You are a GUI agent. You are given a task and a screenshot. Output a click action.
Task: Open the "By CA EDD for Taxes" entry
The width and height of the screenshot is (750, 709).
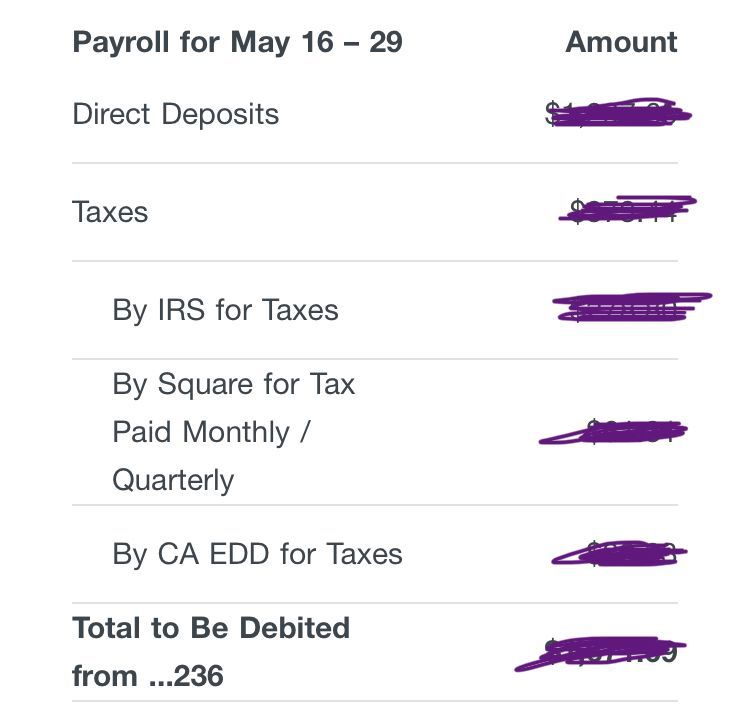click(257, 555)
